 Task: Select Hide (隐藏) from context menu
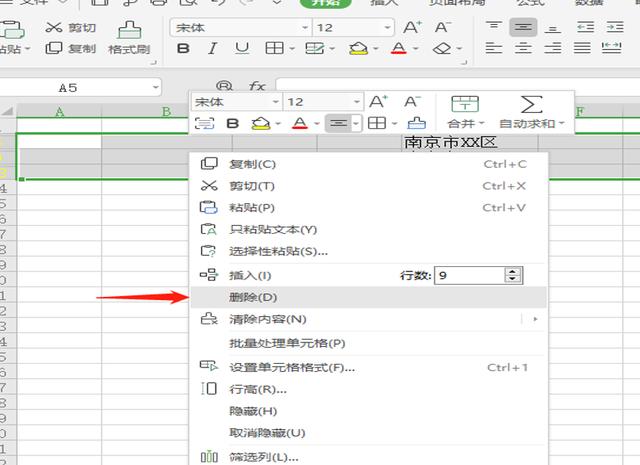point(369,411)
